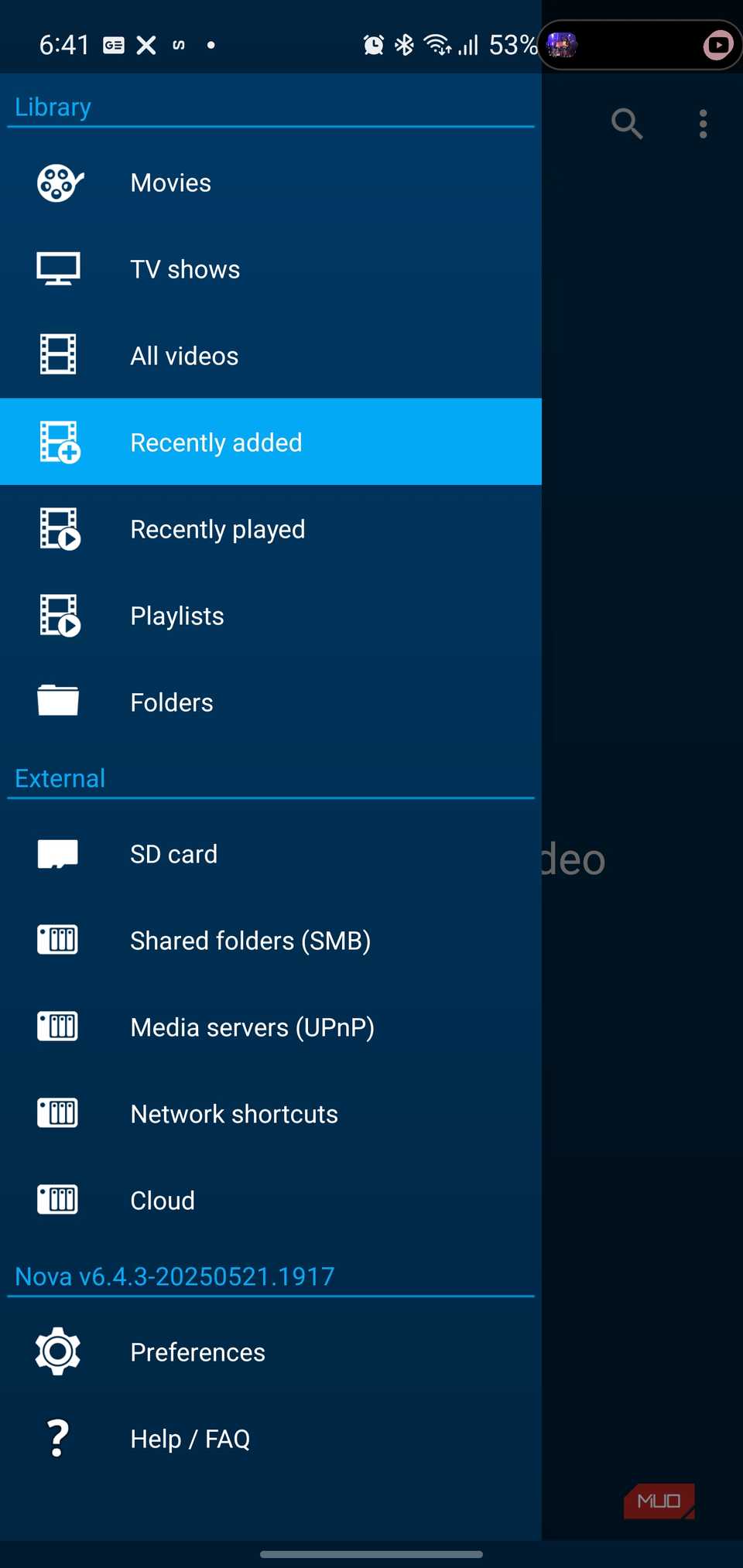
Task: Open Network shortcuts
Action: [271, 1114]
